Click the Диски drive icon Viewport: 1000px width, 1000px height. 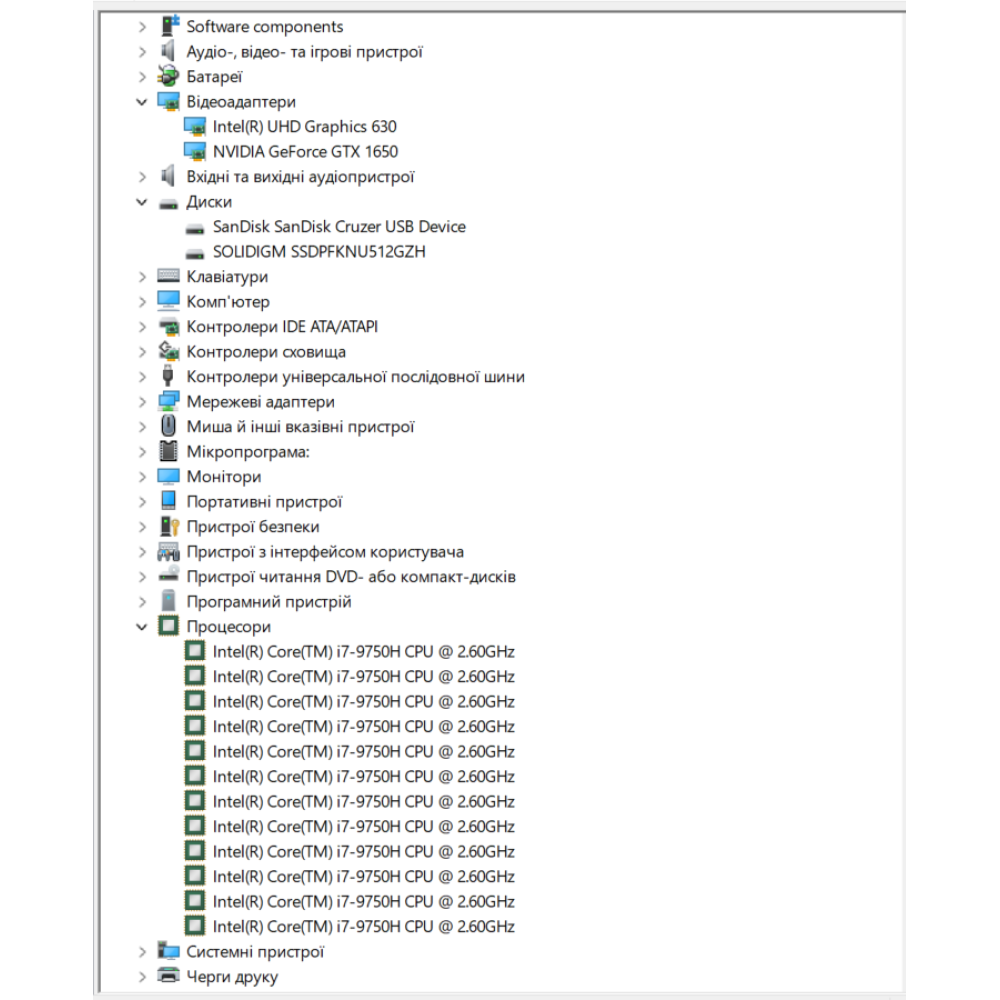point(169,203)
